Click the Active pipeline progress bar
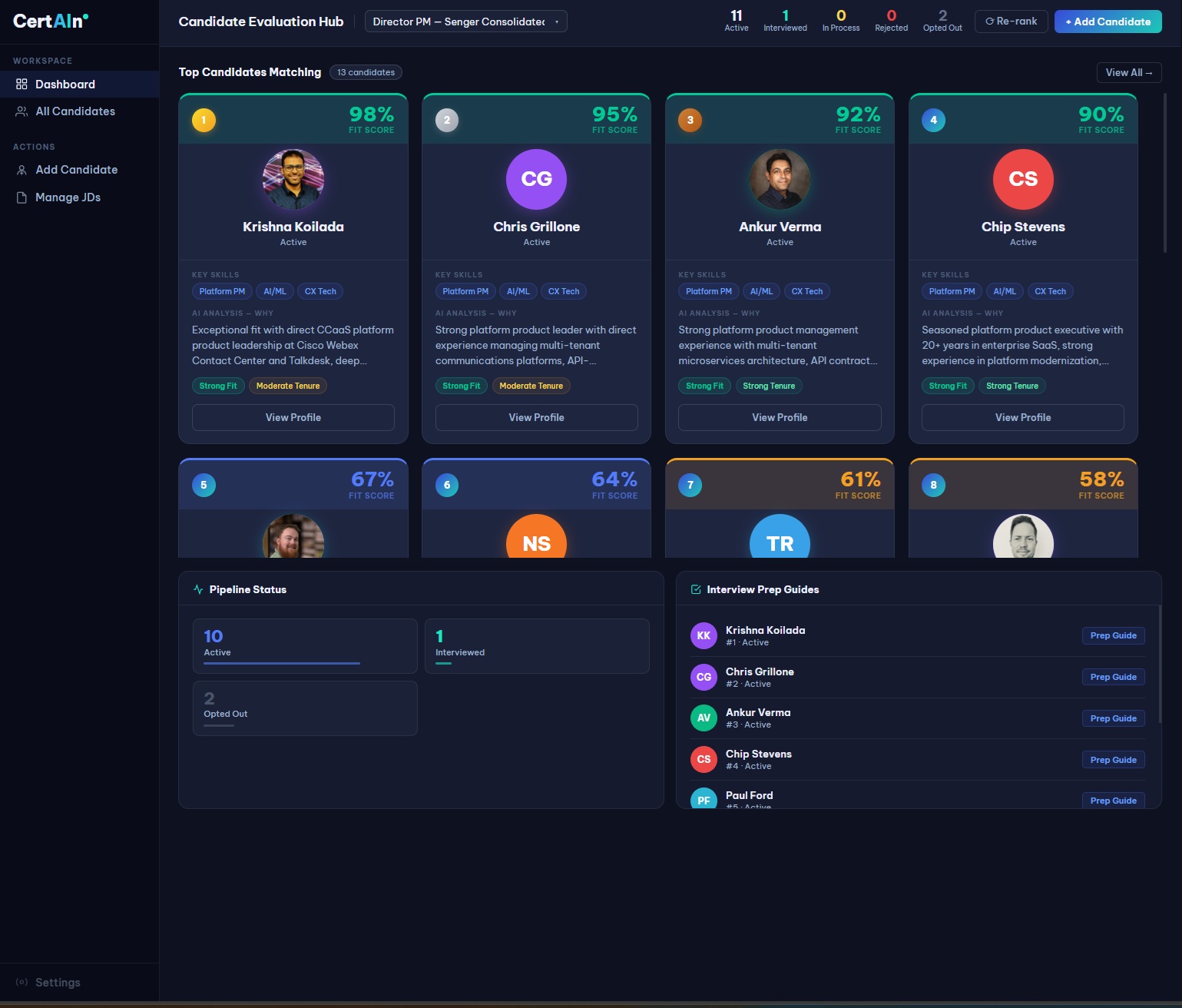Image resolution: width=1182 pixels, height=1008 pixels. coord(281,663)
